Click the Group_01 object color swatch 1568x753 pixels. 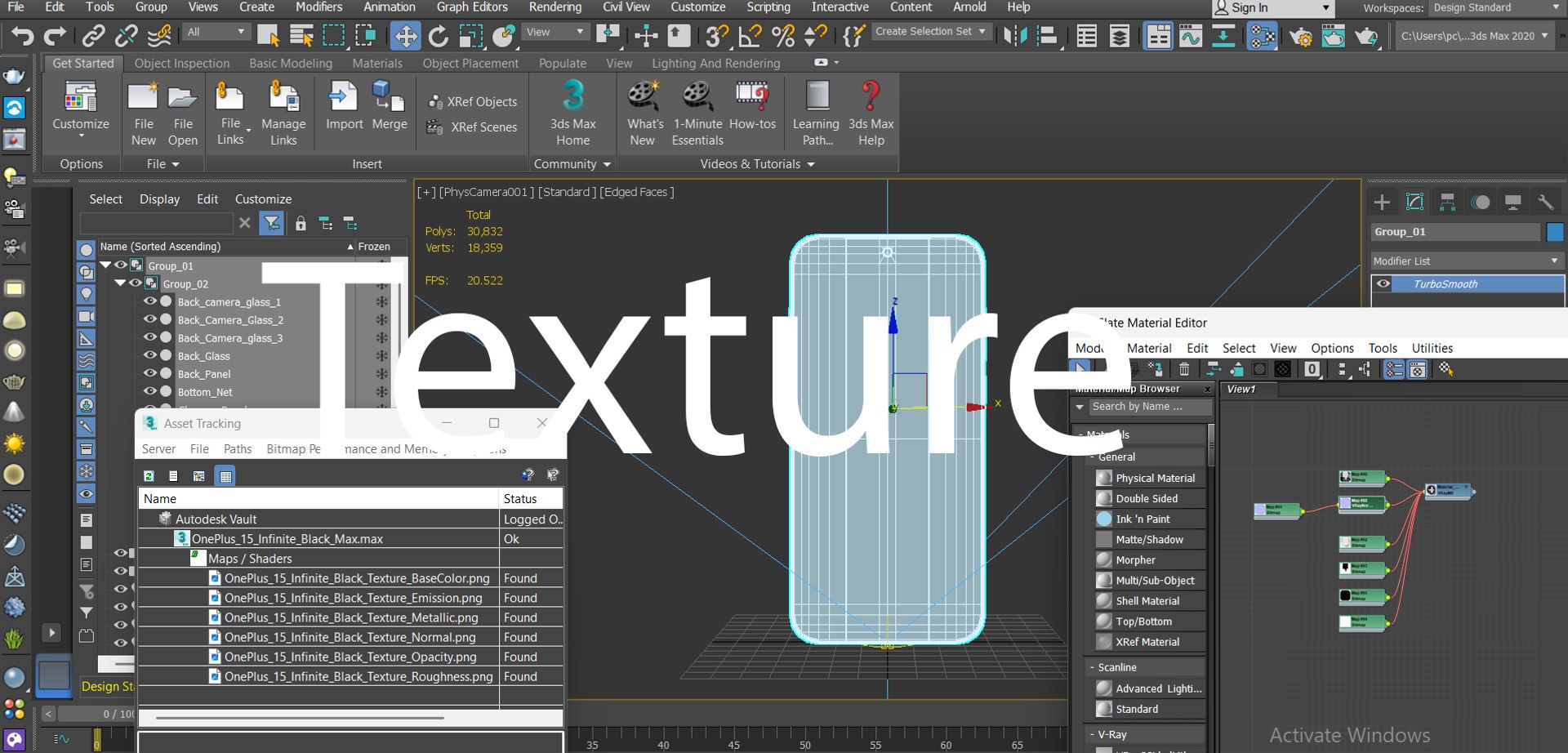[1555, 232]
